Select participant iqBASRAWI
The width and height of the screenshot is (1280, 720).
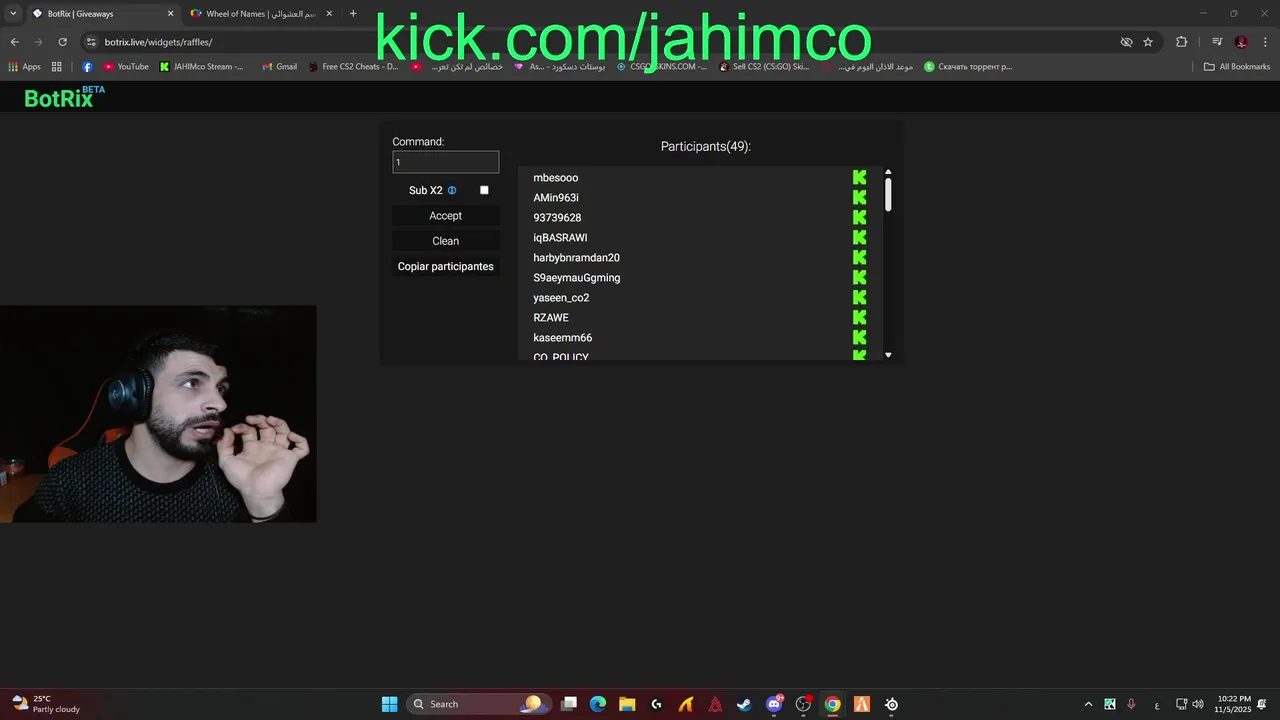click(x=560, y=238)
